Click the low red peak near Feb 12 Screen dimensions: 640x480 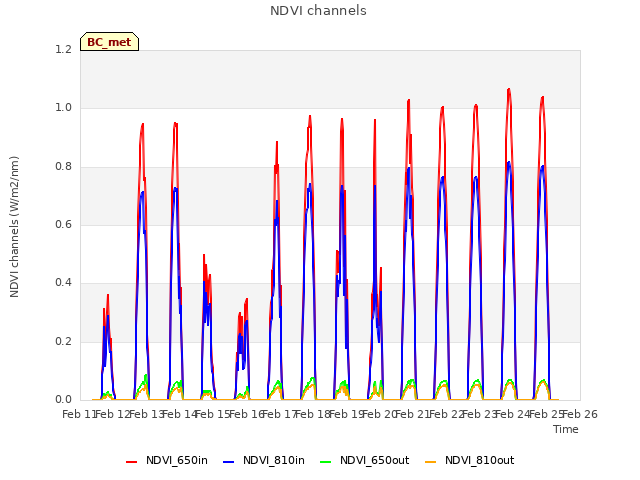pos(108,296)
